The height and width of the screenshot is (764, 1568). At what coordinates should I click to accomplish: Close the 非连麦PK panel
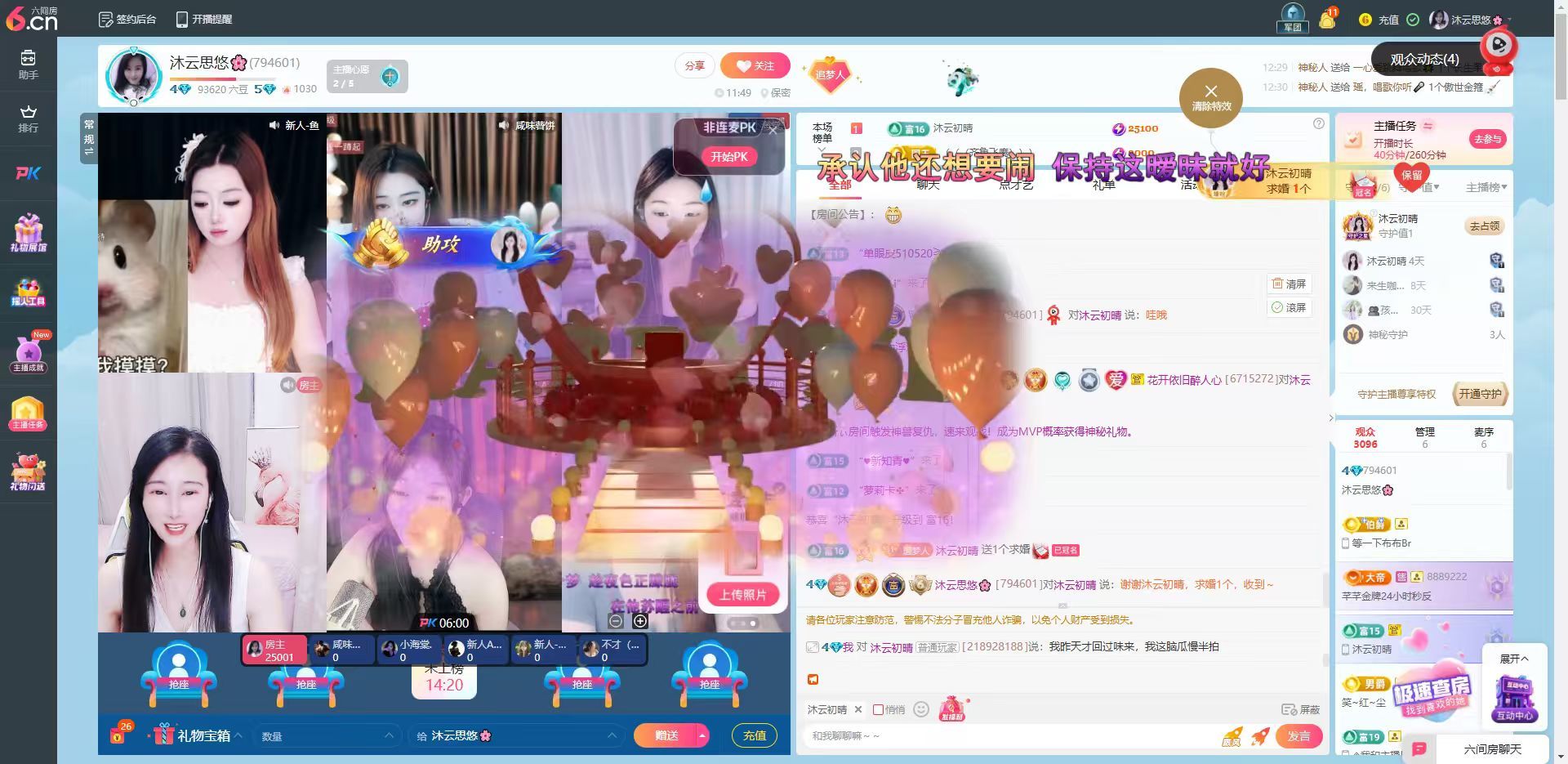773,129
